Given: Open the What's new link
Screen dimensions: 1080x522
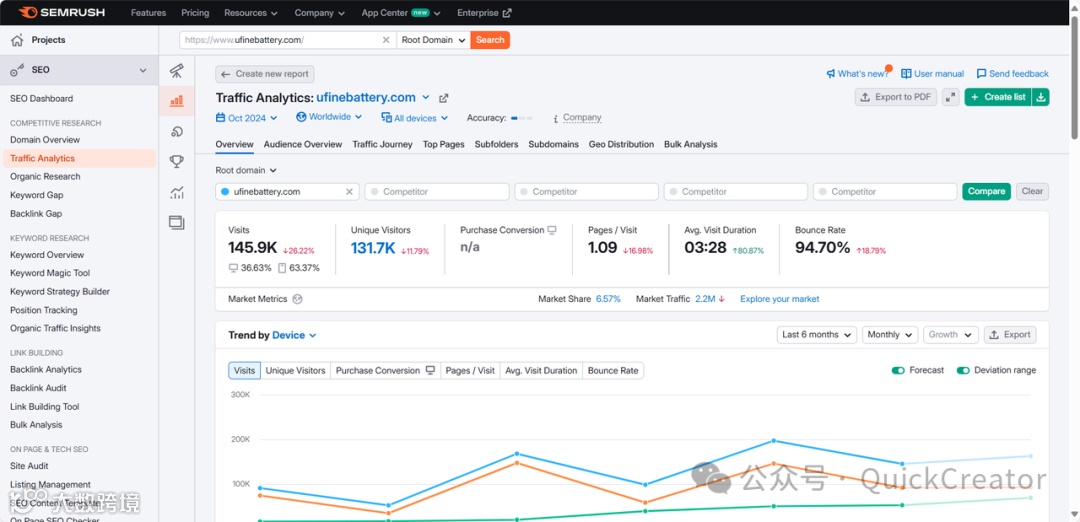Looking at the screenshot, I should pyautogui.click(x=858, y=74).
